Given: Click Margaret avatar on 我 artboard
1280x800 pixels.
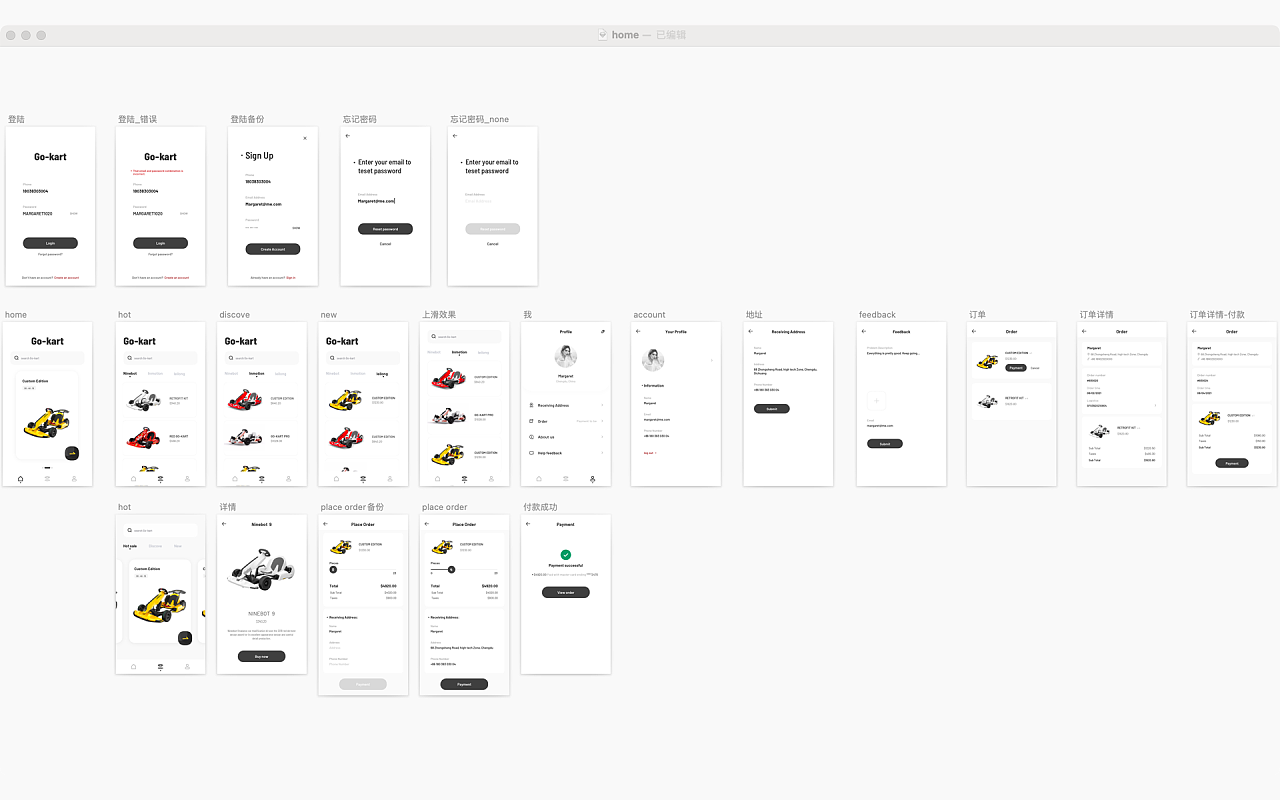Looking at the screenshot, I should click(x=566, y=358).
